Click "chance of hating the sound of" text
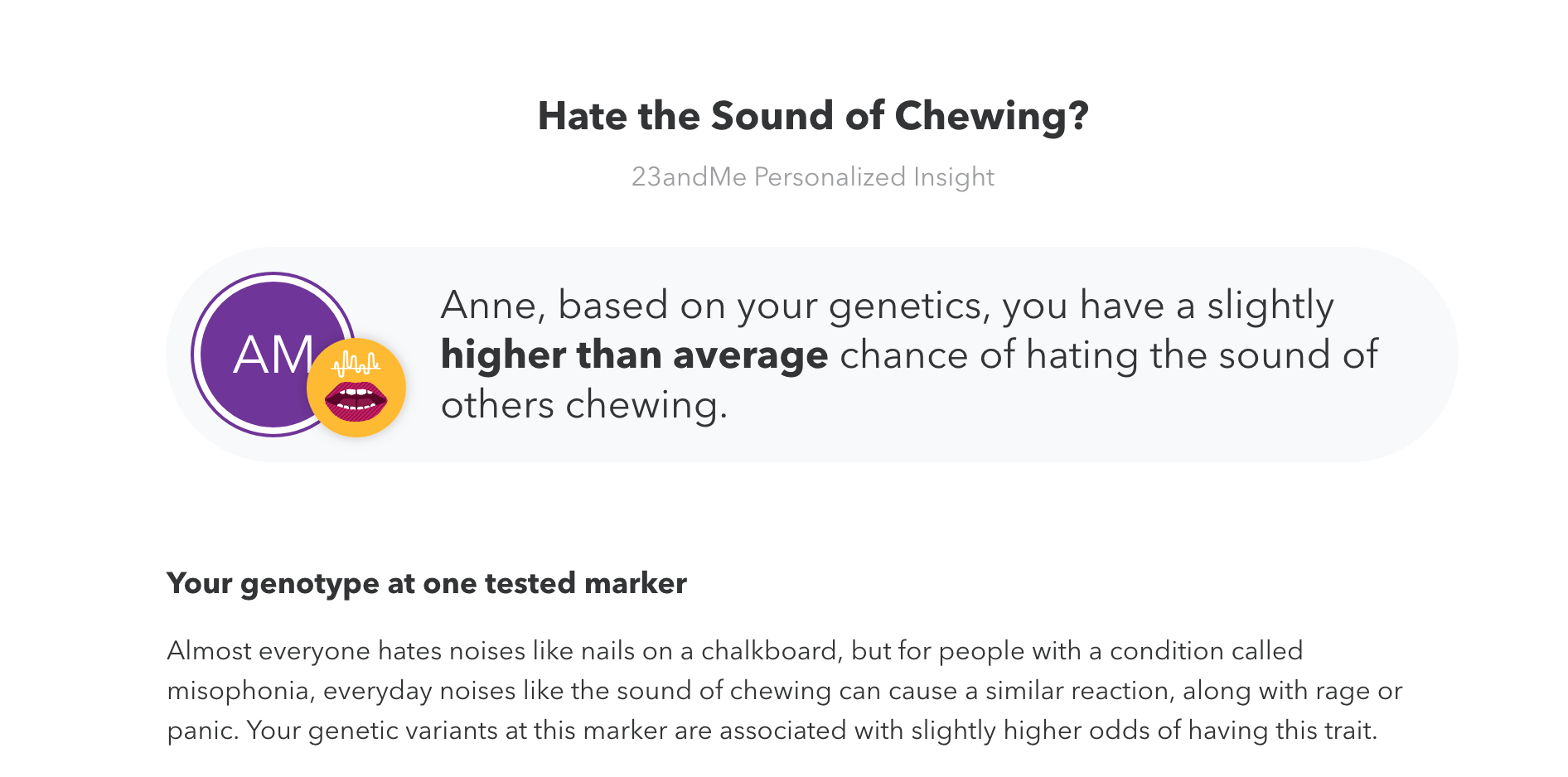 tap(1108, 355)
